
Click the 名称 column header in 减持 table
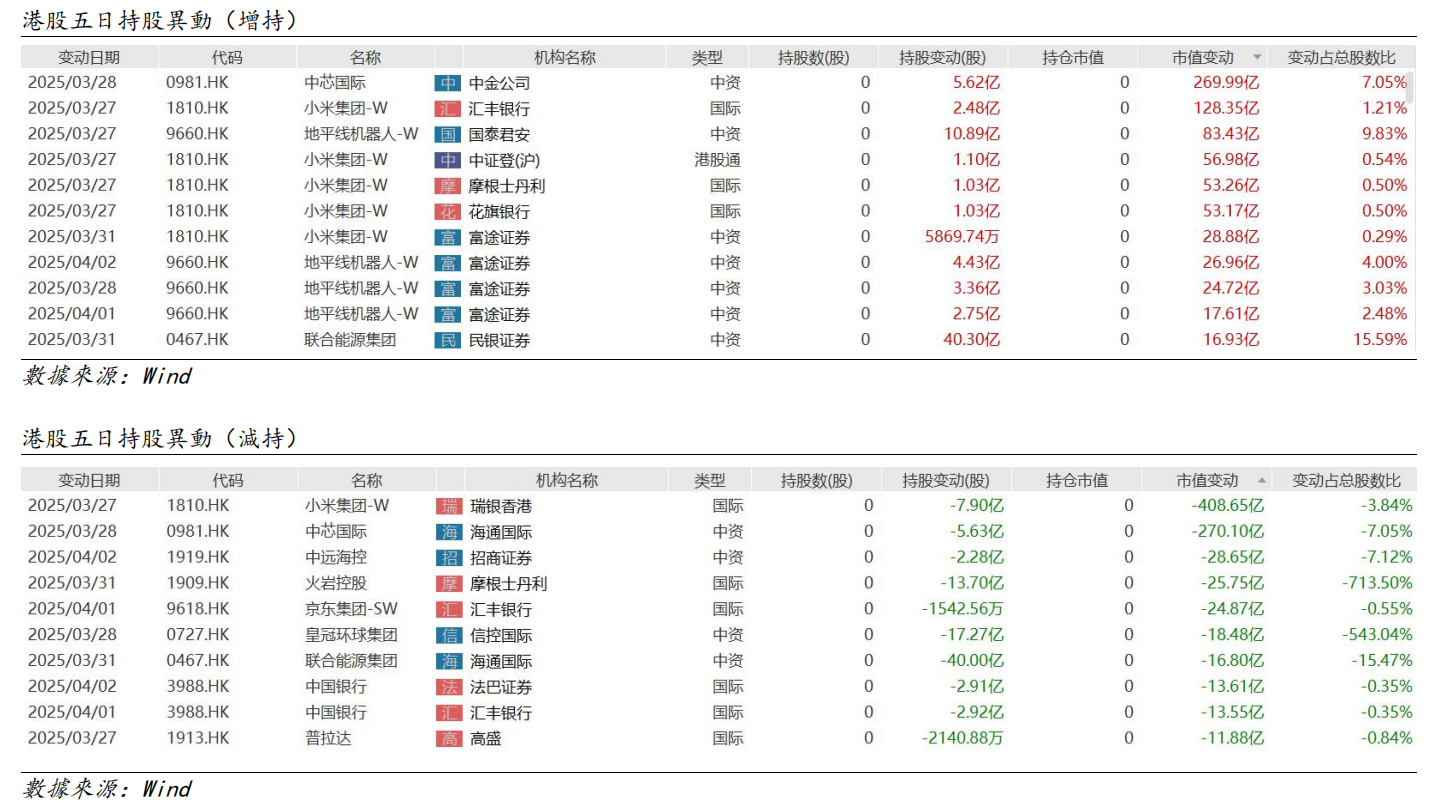click(366, 480)
